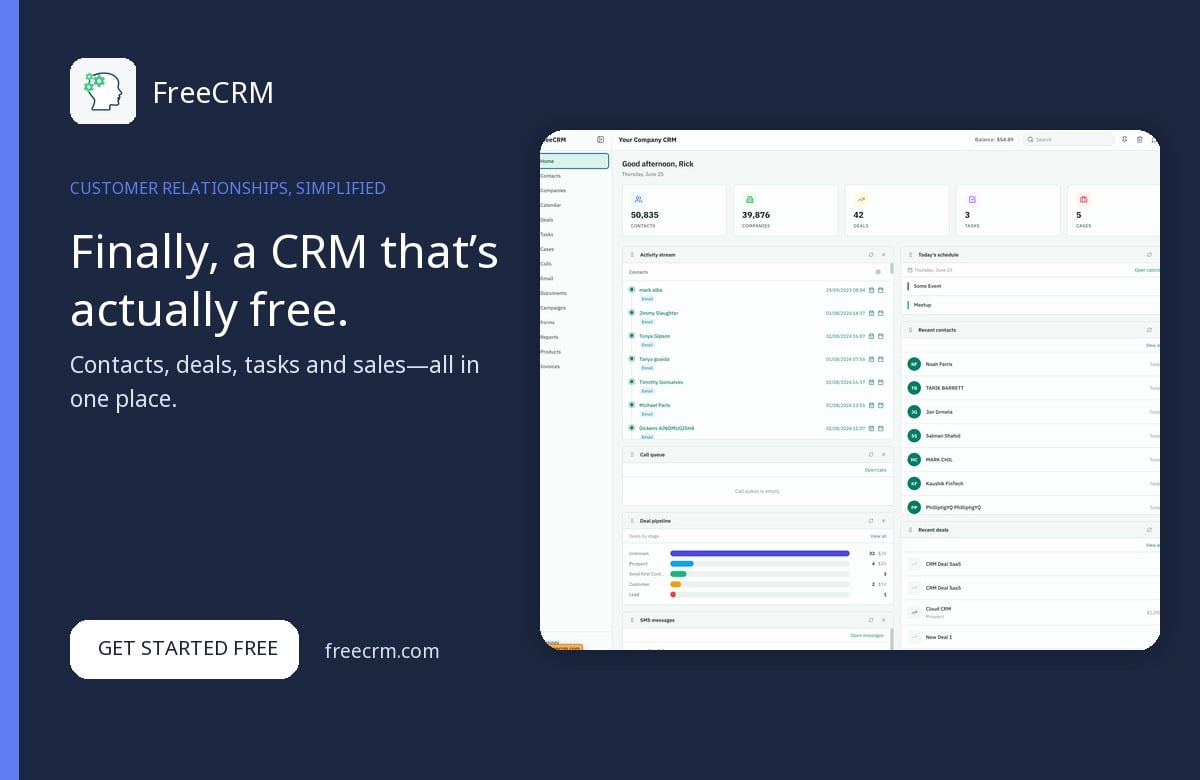Open Michael Paris in Activity stream

tap(654, 405)
